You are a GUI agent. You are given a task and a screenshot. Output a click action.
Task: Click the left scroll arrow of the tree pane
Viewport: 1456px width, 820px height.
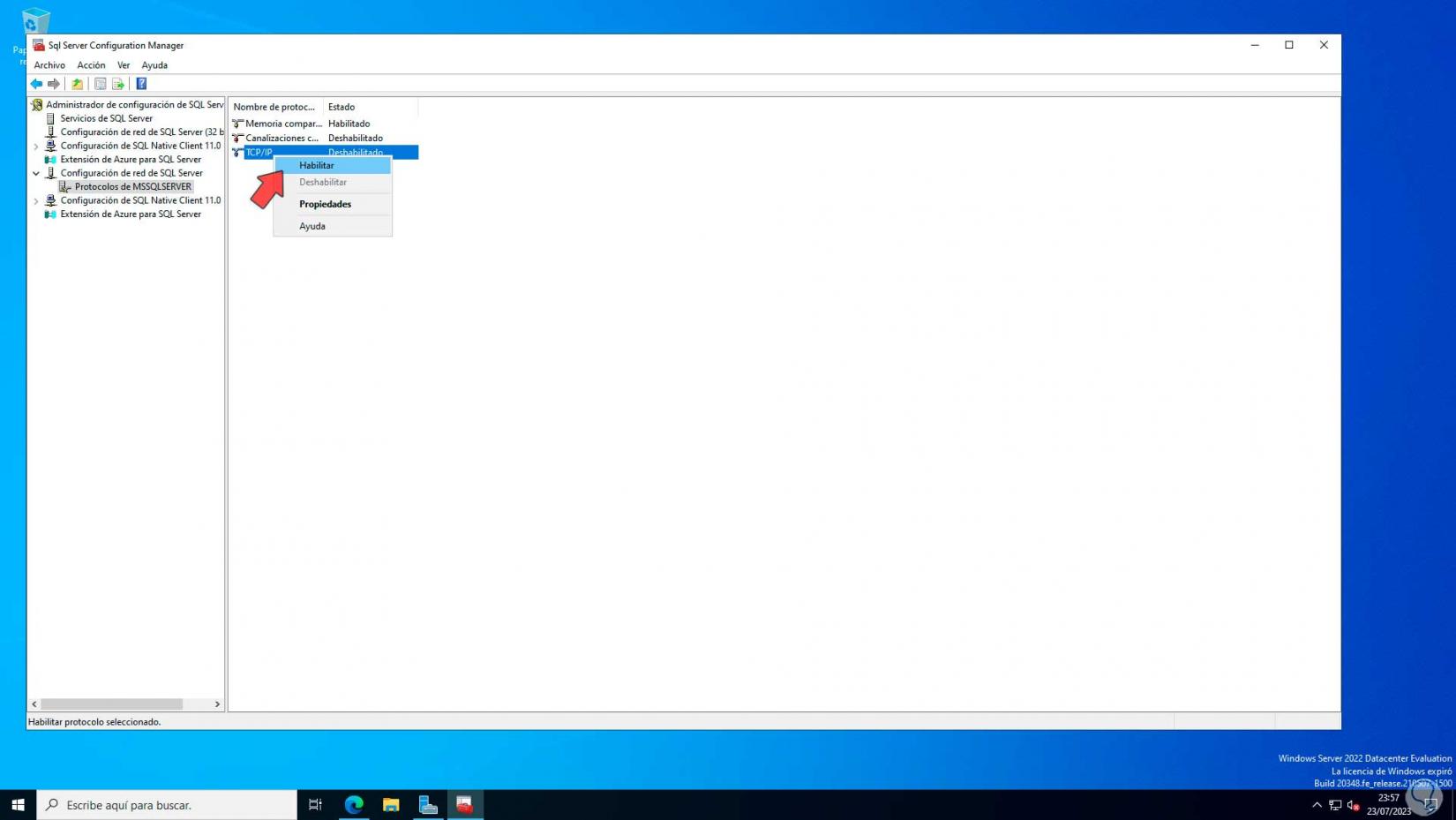coord(34,704)
